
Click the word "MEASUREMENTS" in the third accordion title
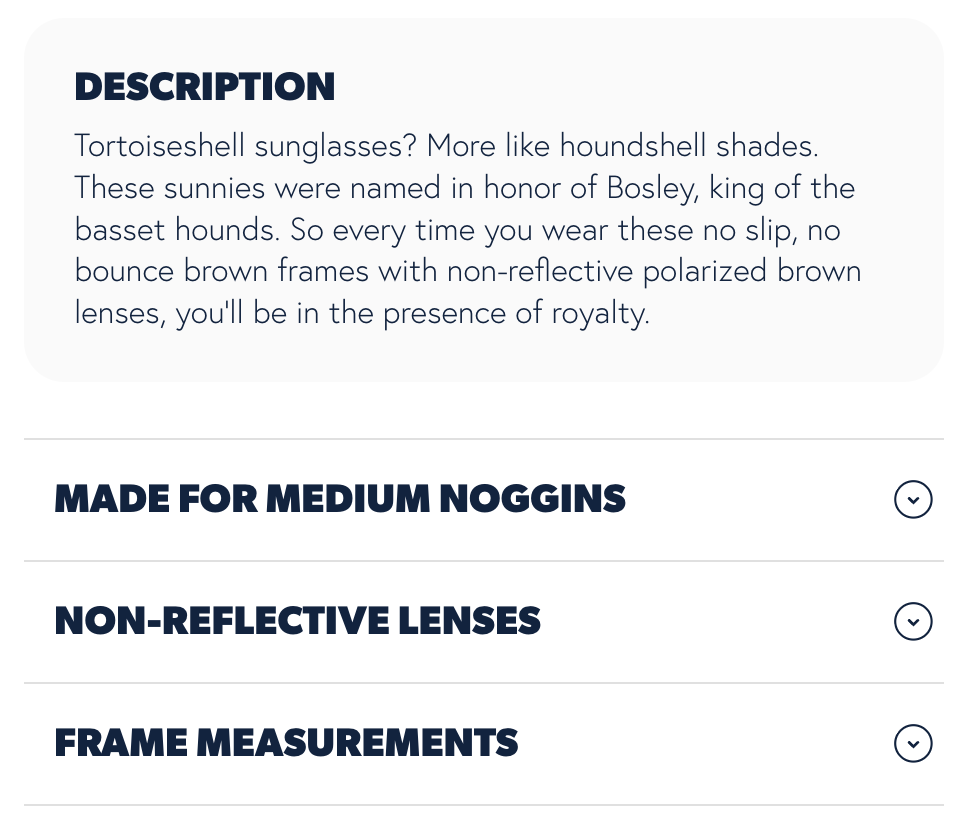357,743
